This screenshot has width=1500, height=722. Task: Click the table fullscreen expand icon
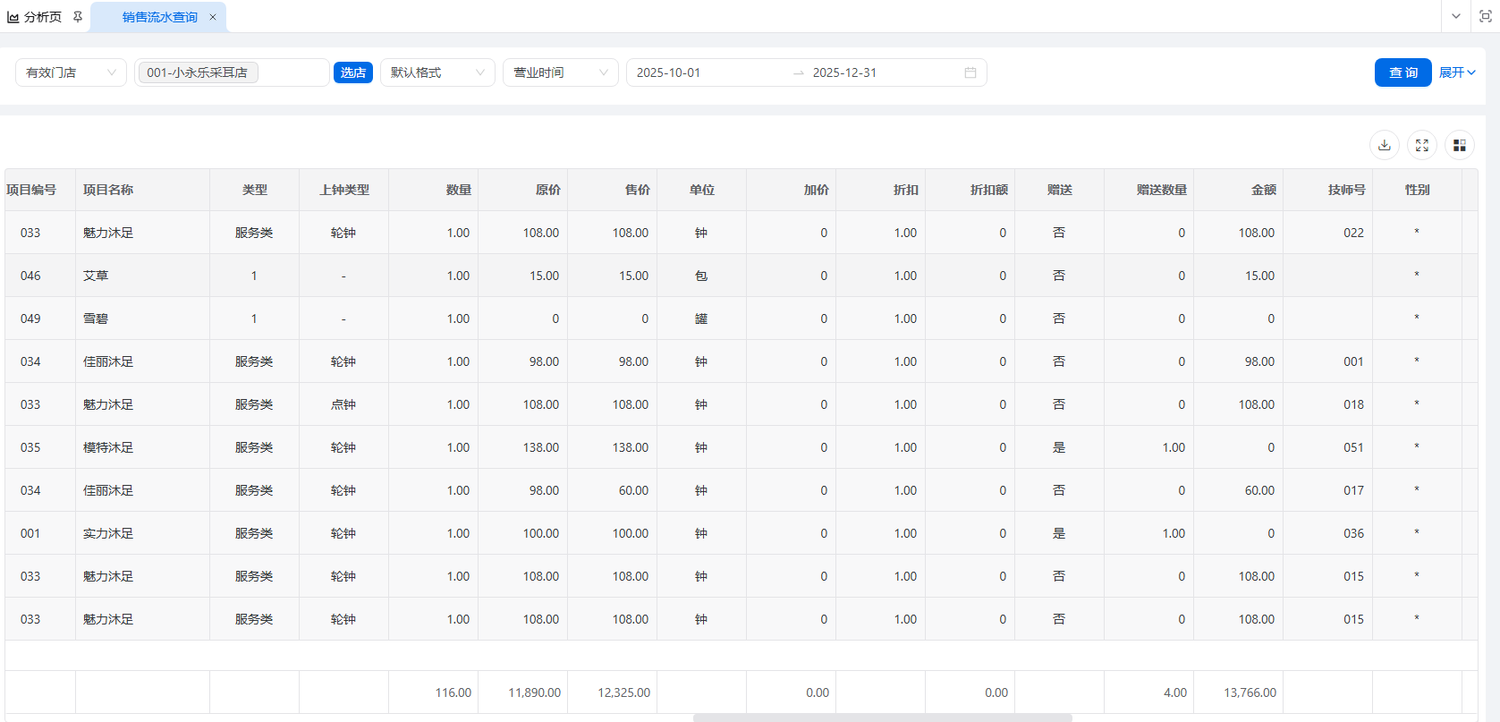pos(1421,145)
